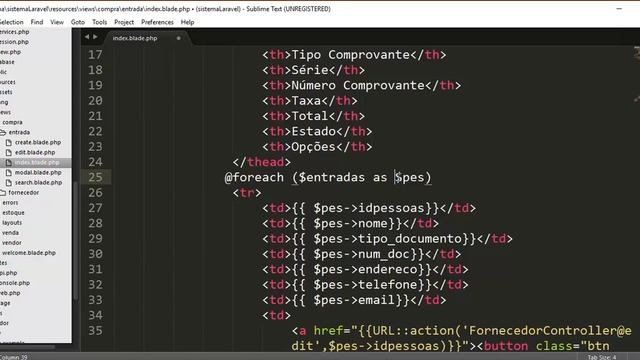Select the fornecedor folder label
The width and height of the screenshot is (640, 360).
23,193
